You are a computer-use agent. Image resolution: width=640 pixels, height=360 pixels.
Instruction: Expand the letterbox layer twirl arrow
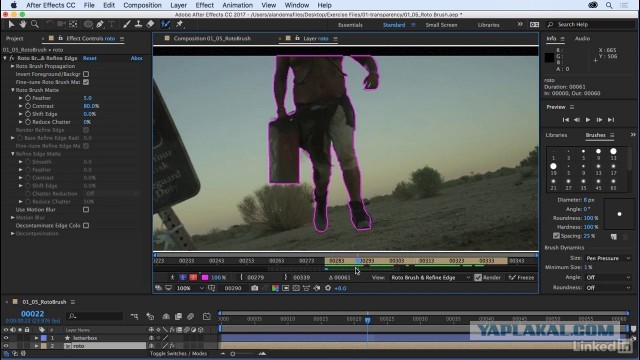pos(36,338)
